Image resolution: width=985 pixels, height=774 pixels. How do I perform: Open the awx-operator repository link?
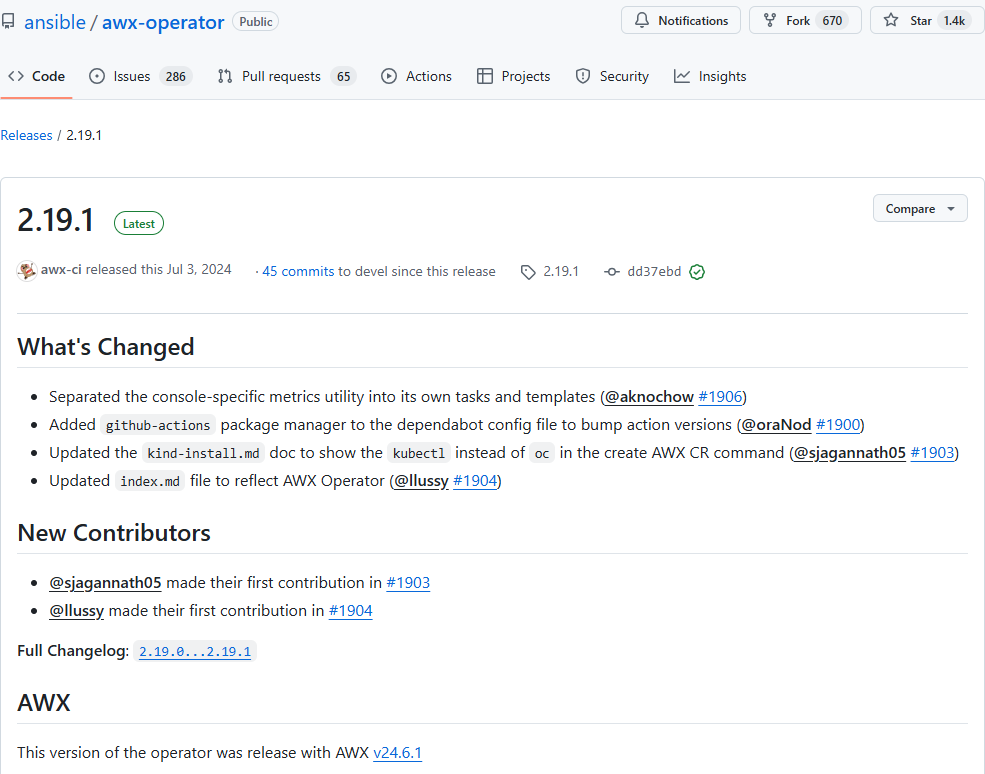tap(163, 22)
